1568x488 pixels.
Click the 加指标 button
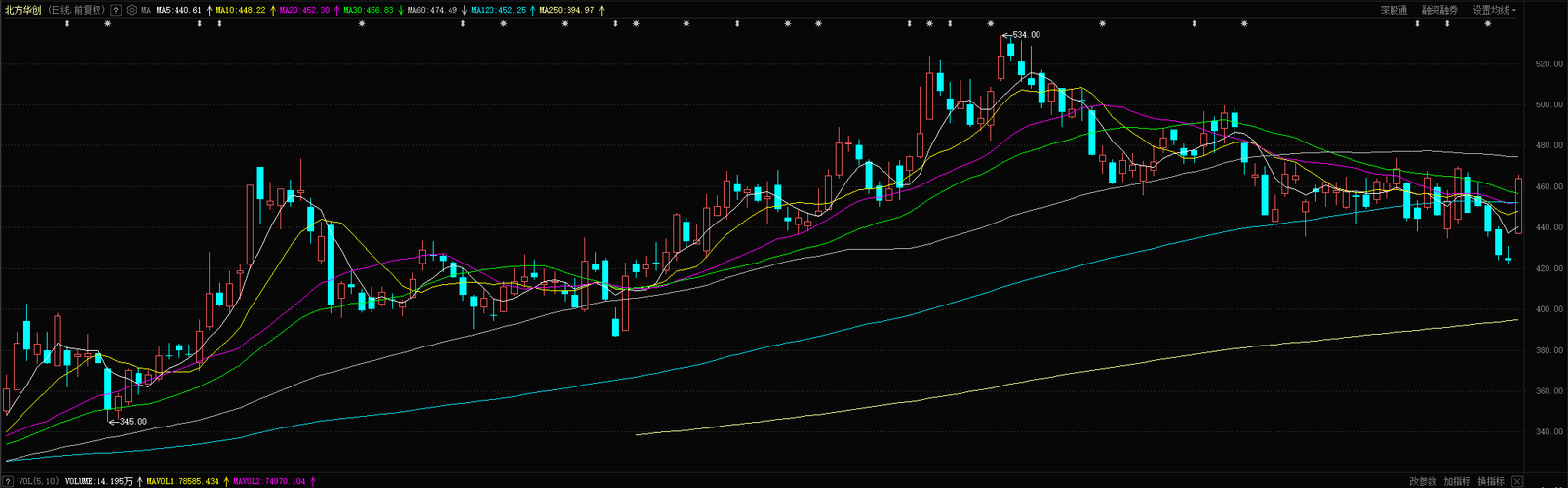1457,481
